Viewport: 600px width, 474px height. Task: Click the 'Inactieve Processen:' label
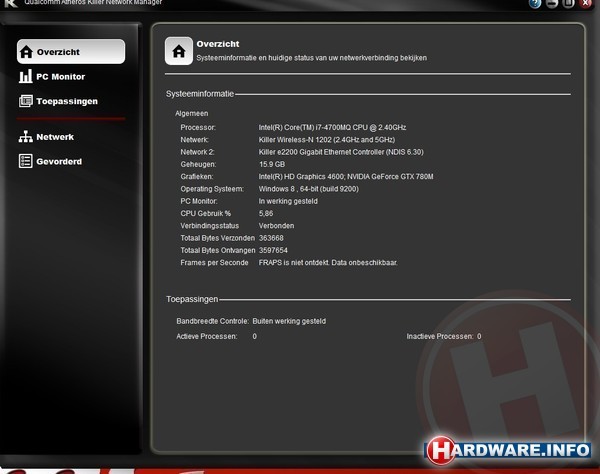(x=440, y=336)
